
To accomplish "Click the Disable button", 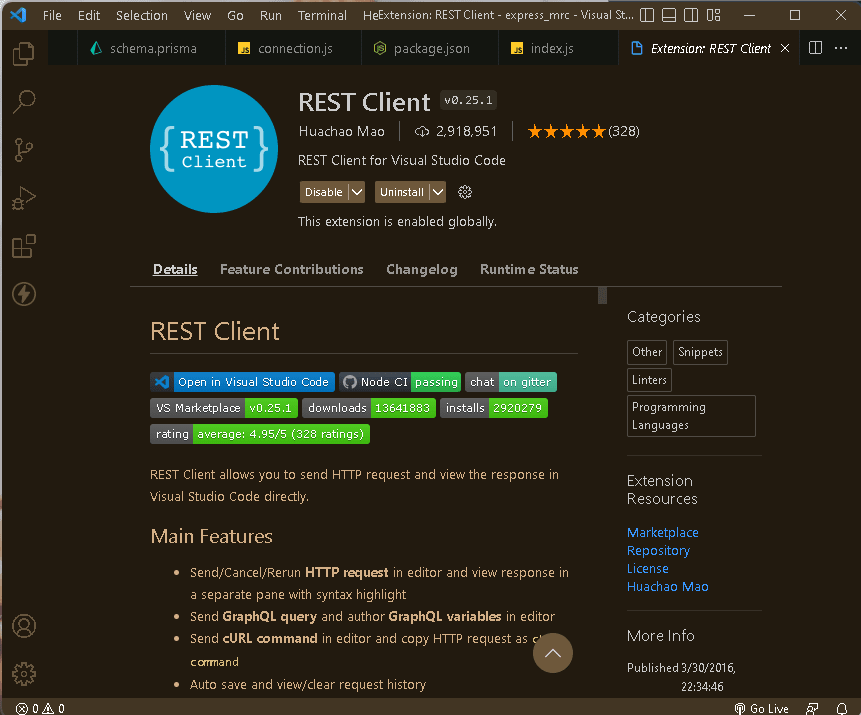I will coord(324,192).
